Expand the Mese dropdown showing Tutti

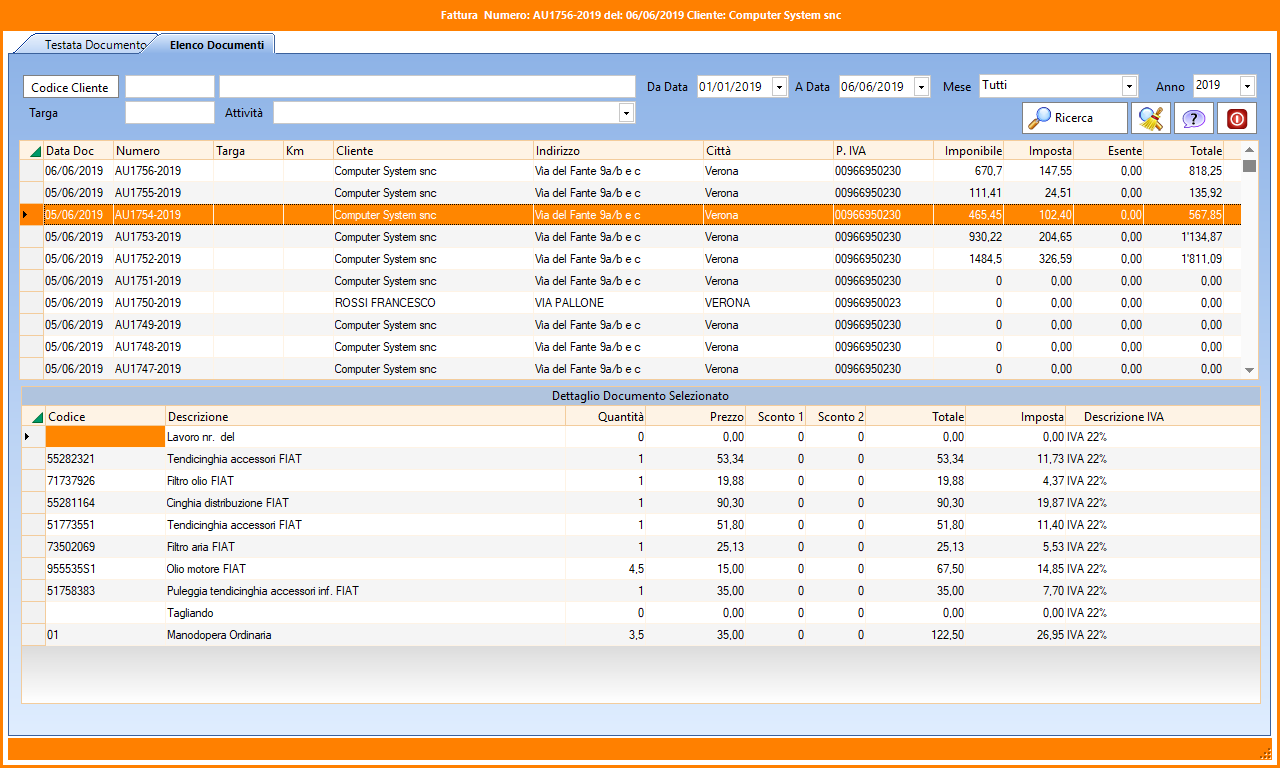point(1130,86)
